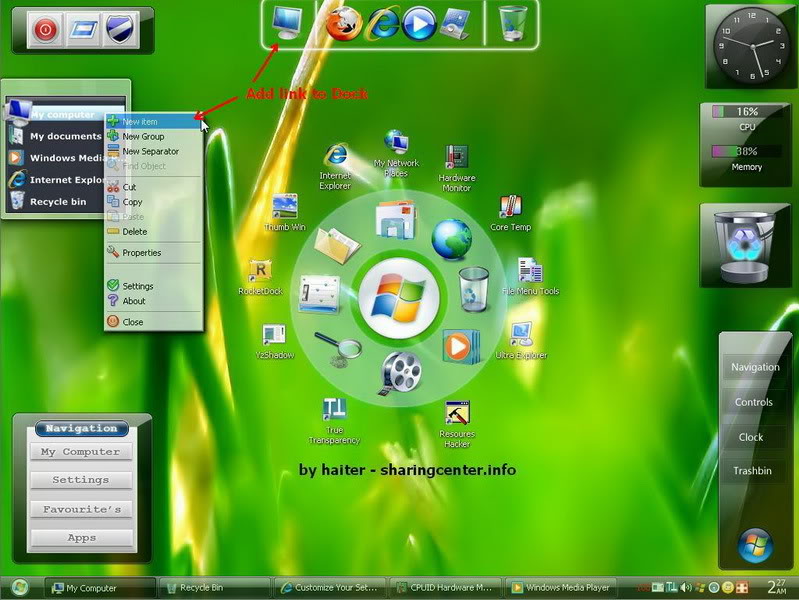Click the blue window icon in top-left widget

(x=83, y=30)
